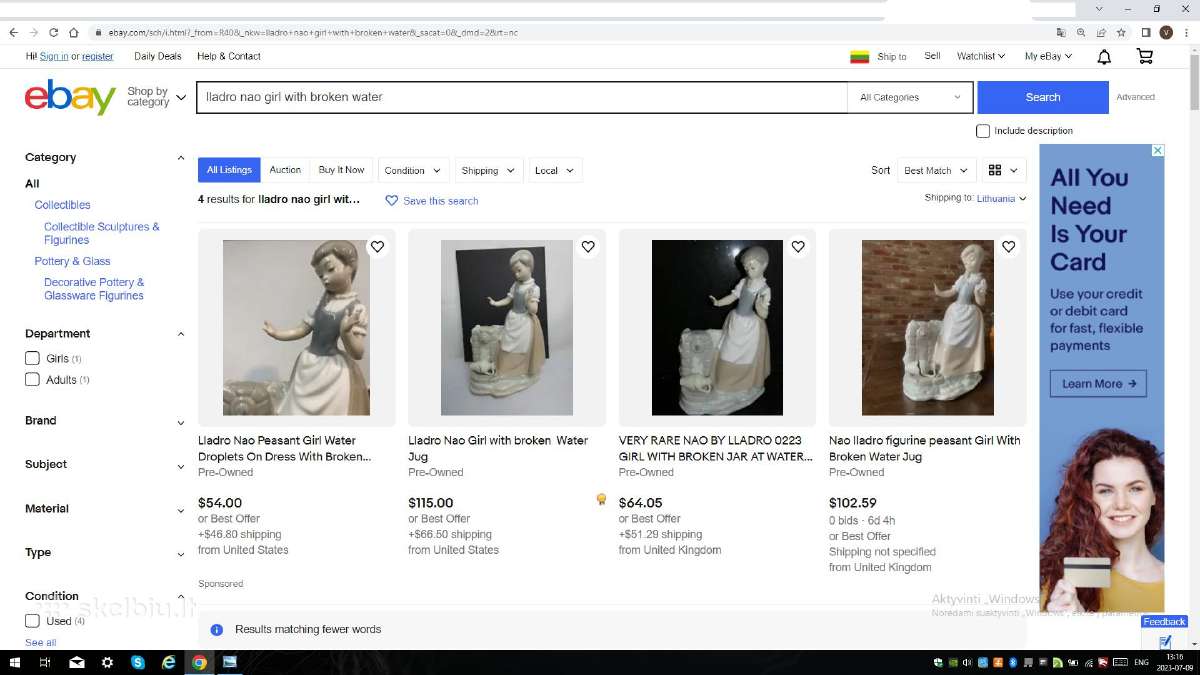1200x675 pixels.
Task: Click the eBay logo
Action: (71, 97)
